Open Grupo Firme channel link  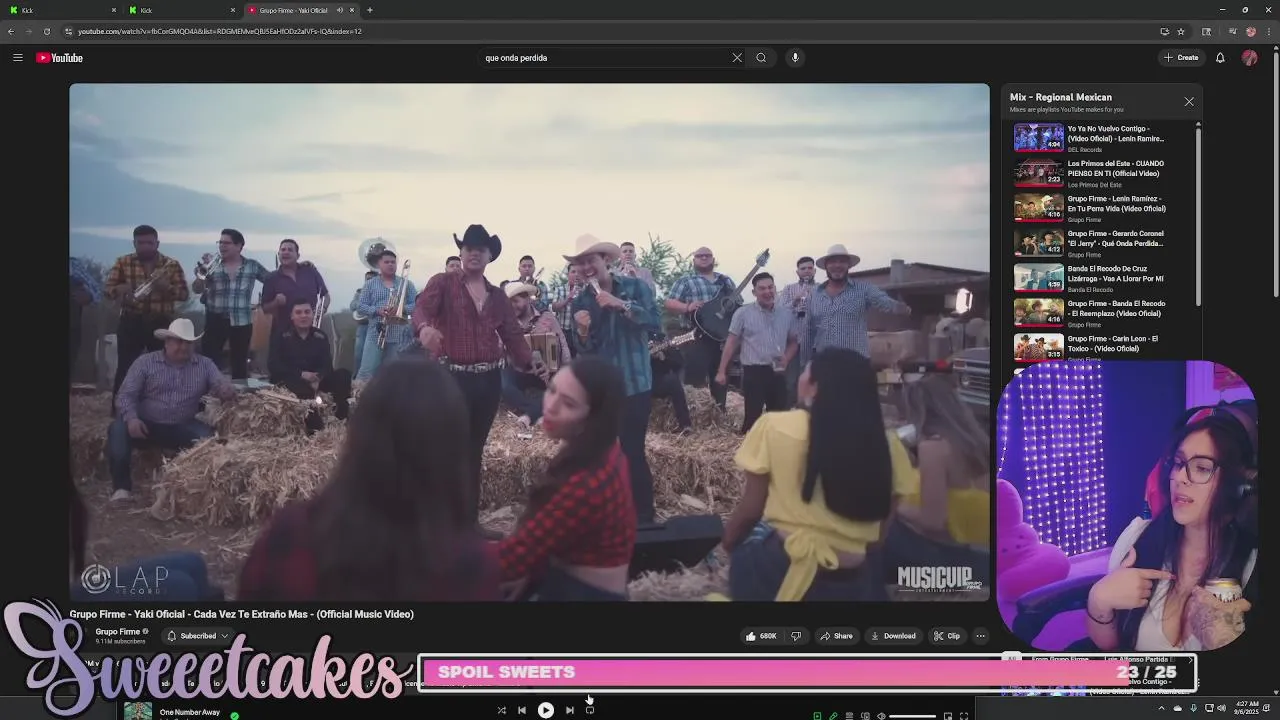pyautogui.click(x=118, y=632)
